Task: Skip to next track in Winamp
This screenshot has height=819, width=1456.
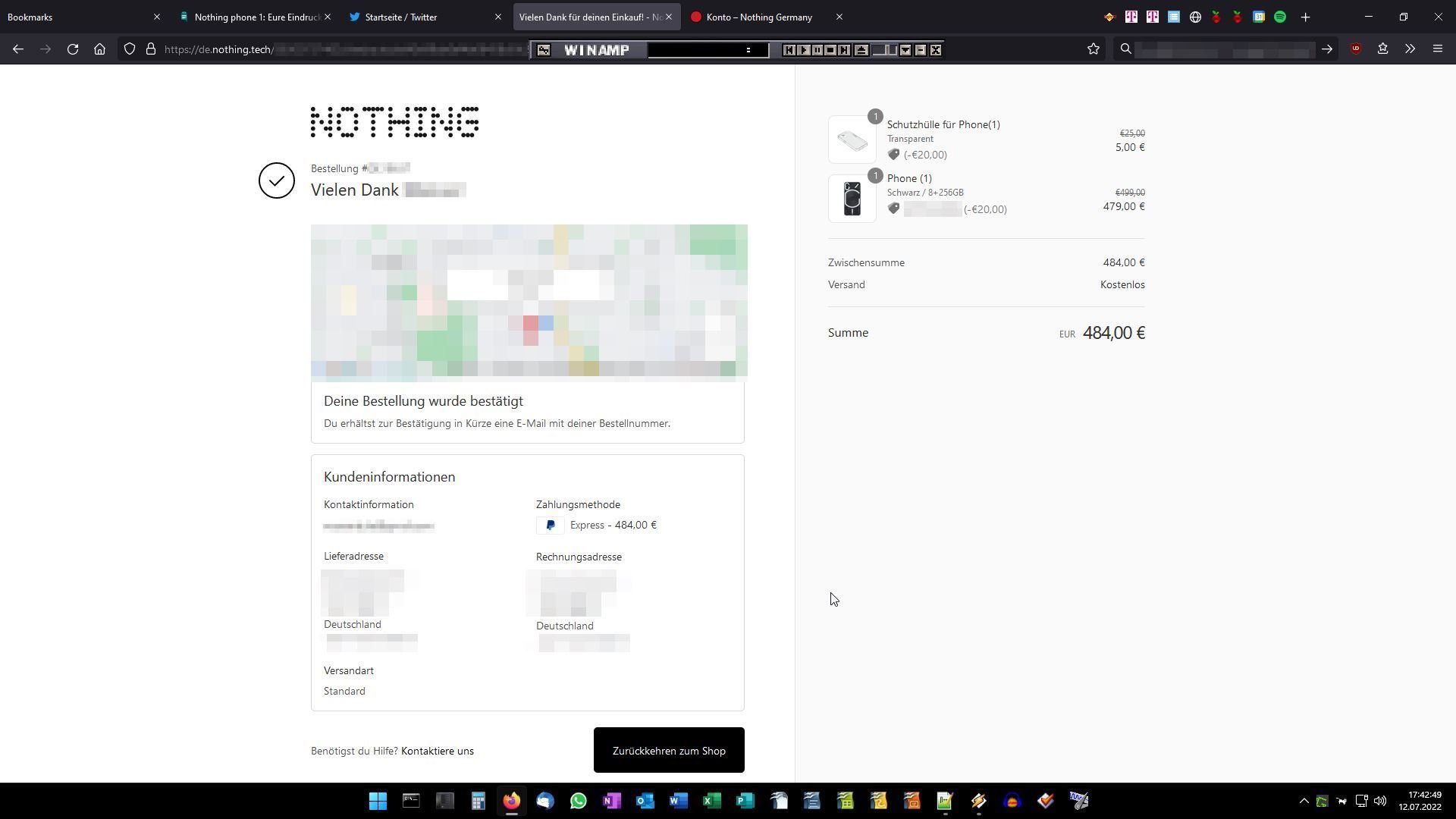Action: coord(844,50)
